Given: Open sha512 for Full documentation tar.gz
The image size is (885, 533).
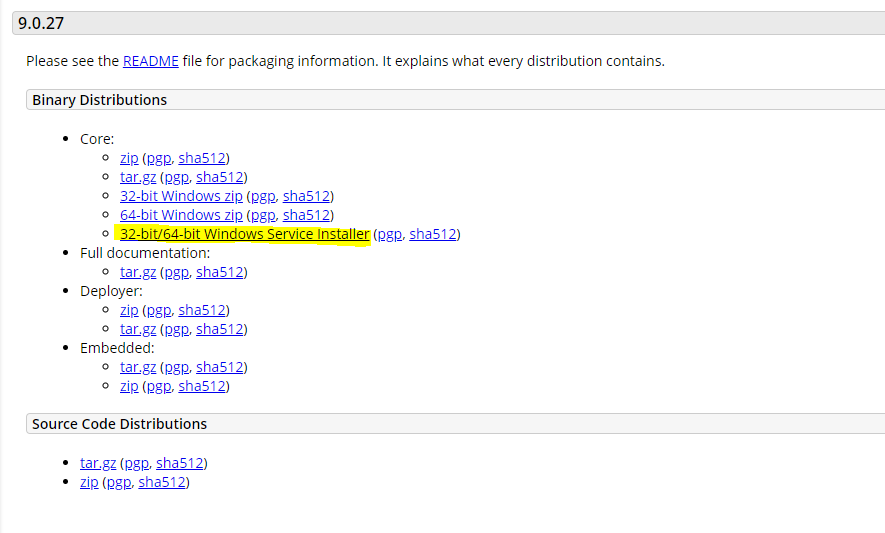Looking at the screenshot, I should point(220,272).
